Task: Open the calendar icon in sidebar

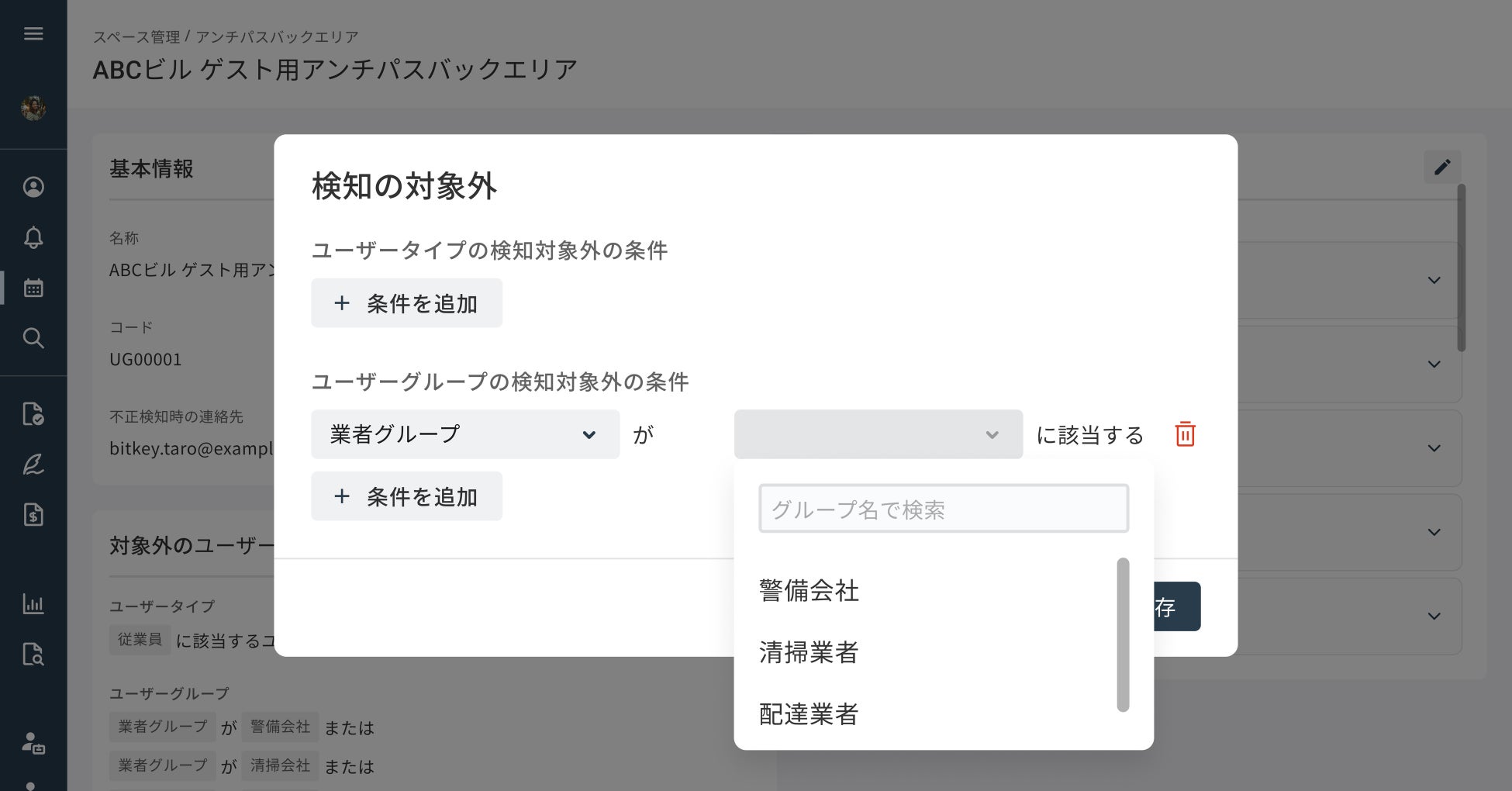Action: tap(33, 288)
